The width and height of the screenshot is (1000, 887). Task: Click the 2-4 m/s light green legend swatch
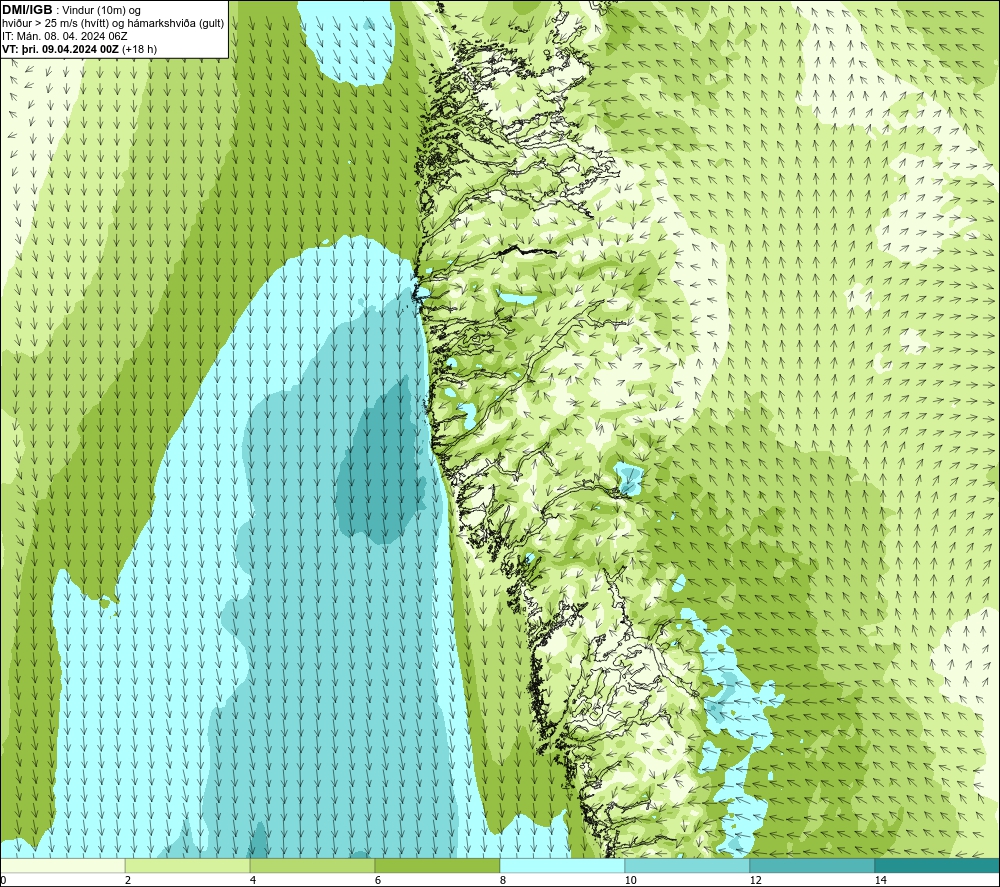(188, 866)
